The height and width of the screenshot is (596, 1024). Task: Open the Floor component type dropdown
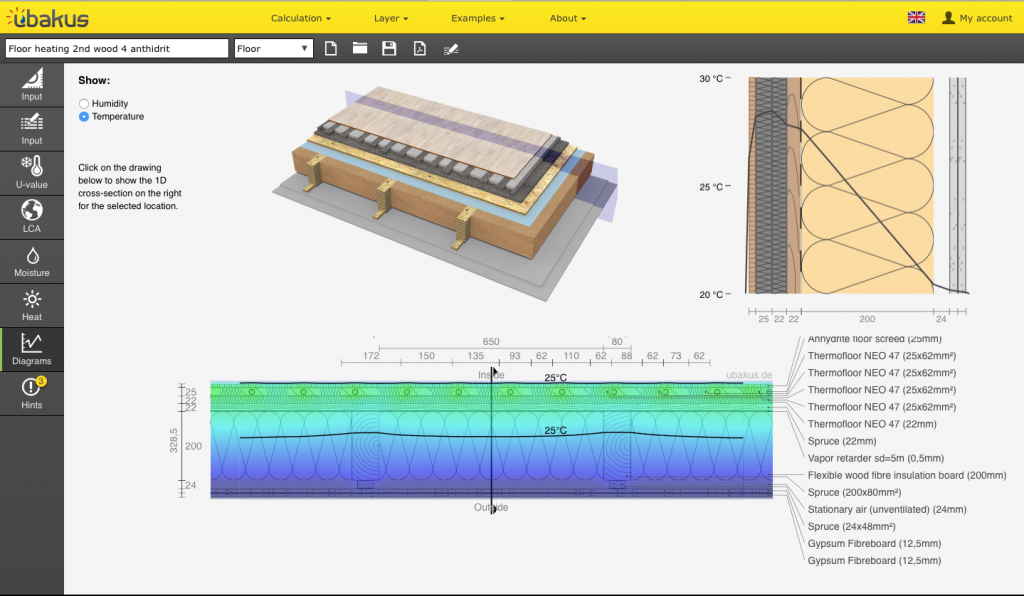click(273, 48)
